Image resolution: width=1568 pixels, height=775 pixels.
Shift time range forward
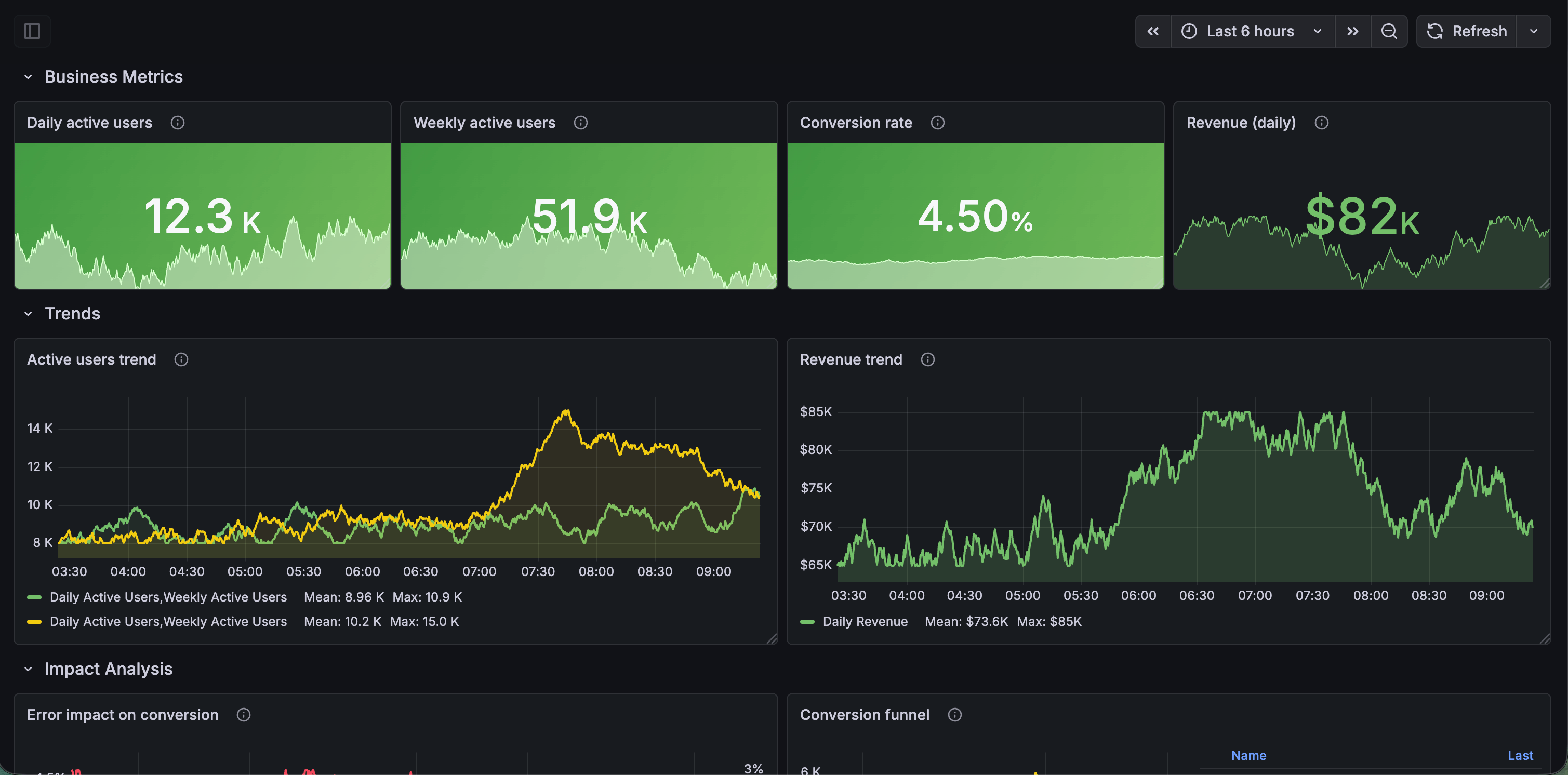point(1352,31)
